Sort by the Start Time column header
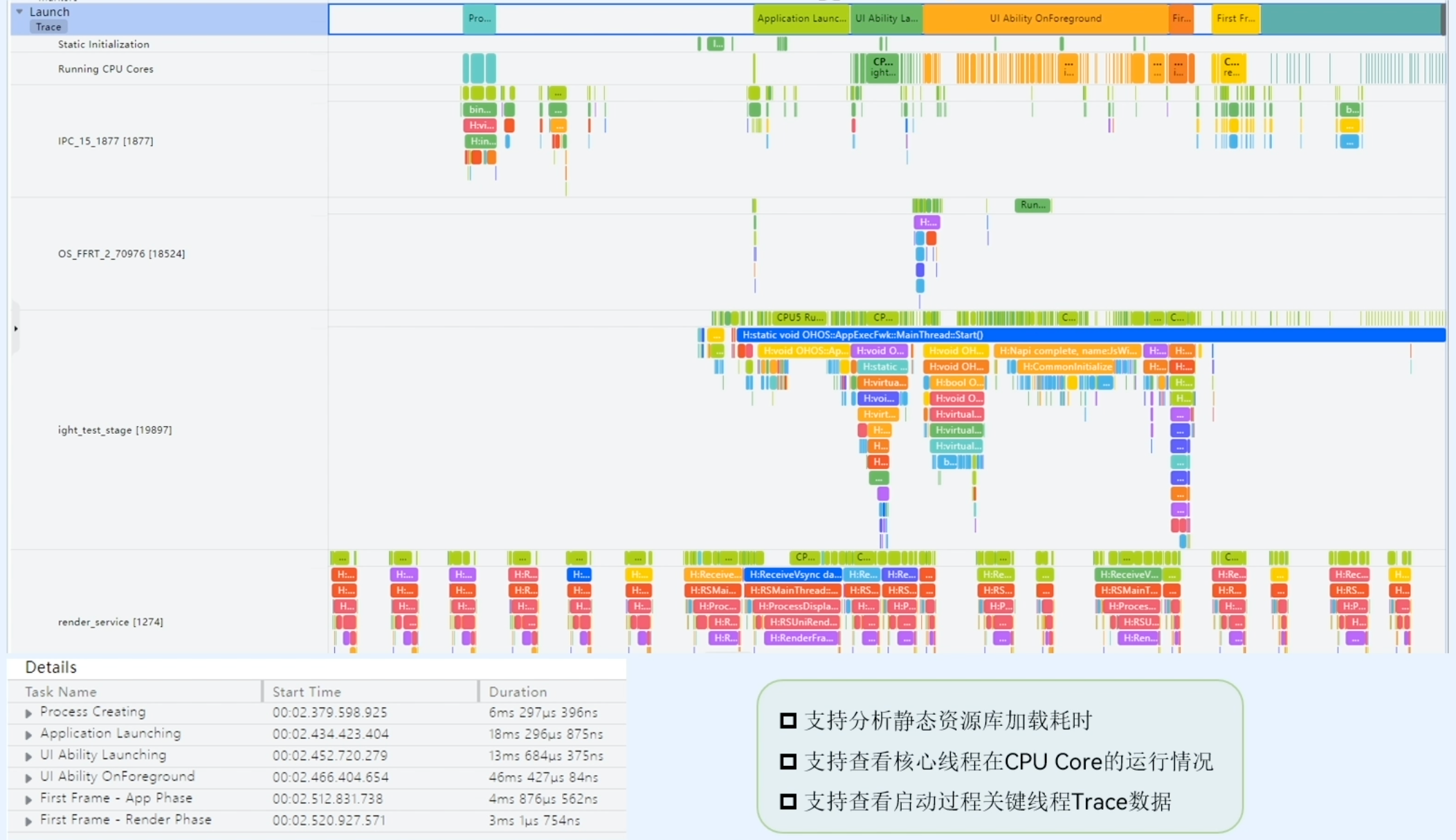The image size is (1456, 840). click(x=307, y=691)
